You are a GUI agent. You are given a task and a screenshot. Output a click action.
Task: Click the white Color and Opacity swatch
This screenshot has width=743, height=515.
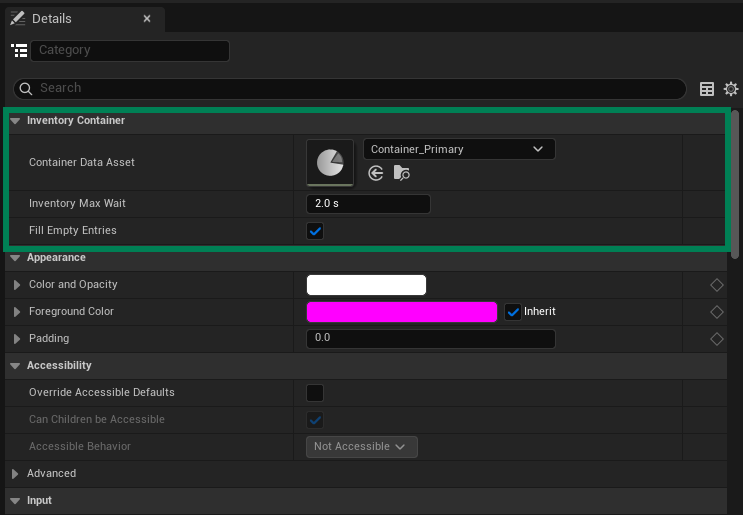pos(366,285)
